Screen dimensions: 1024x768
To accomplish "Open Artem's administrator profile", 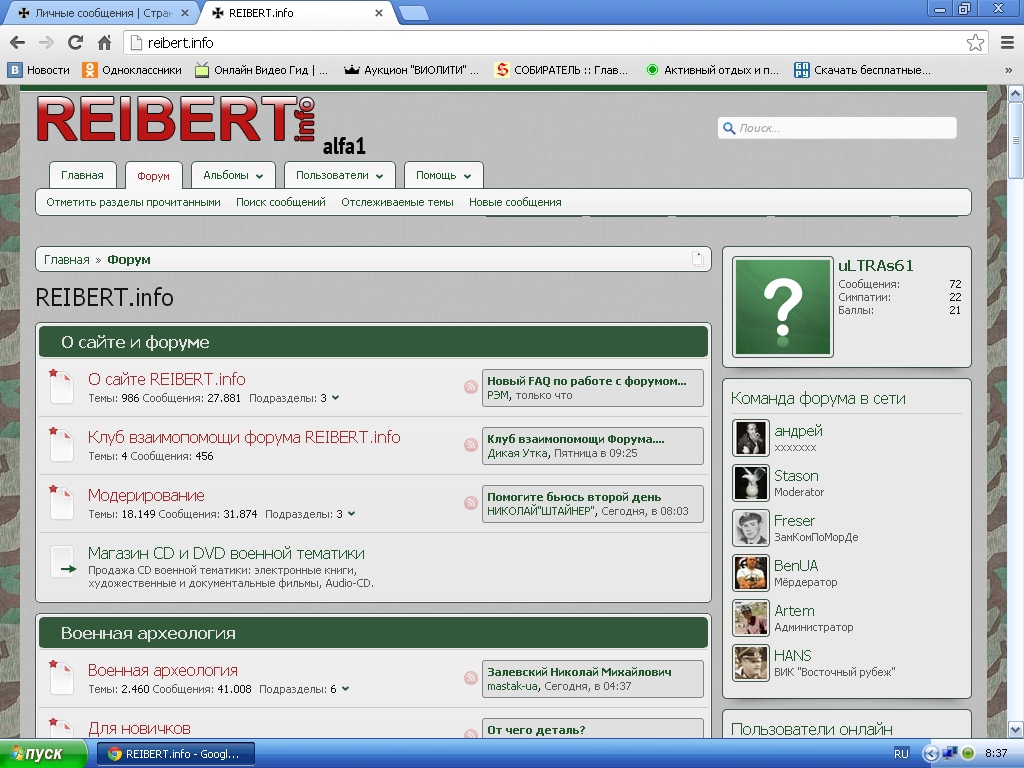I will pyautogui.click(x=794, y=611).
